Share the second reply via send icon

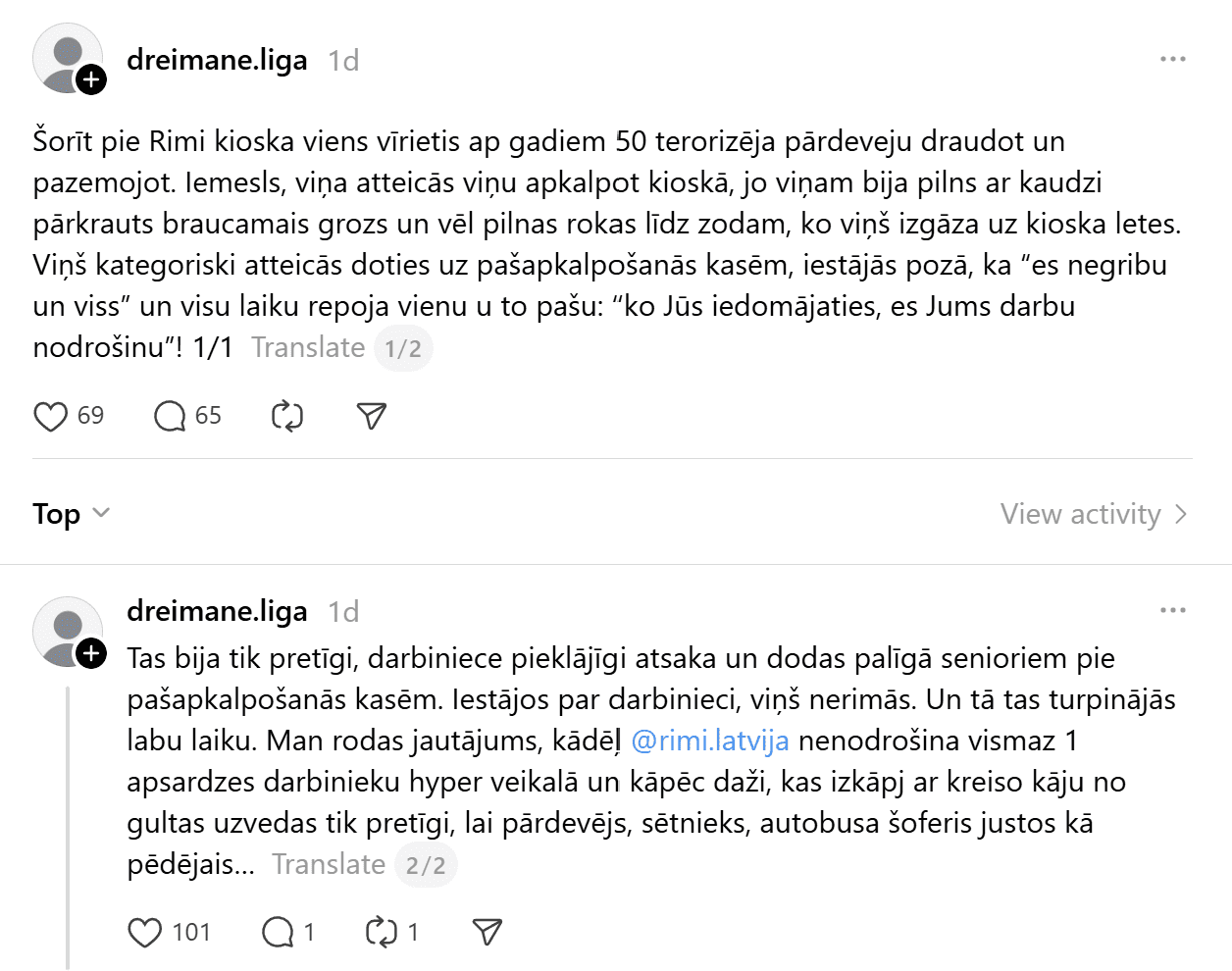488,933
